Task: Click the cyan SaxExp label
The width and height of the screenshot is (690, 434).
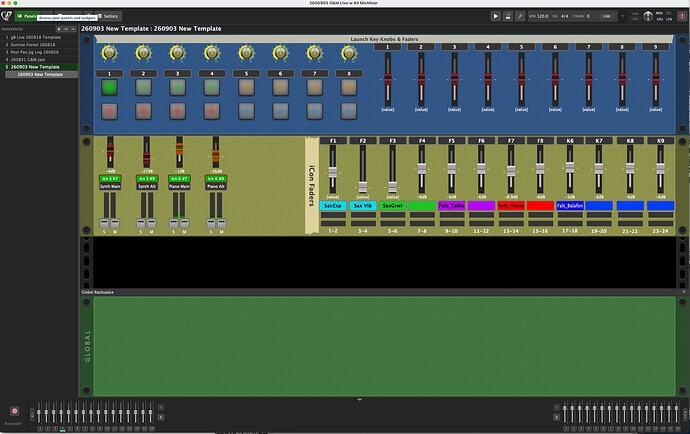Action: click(333, 206)
